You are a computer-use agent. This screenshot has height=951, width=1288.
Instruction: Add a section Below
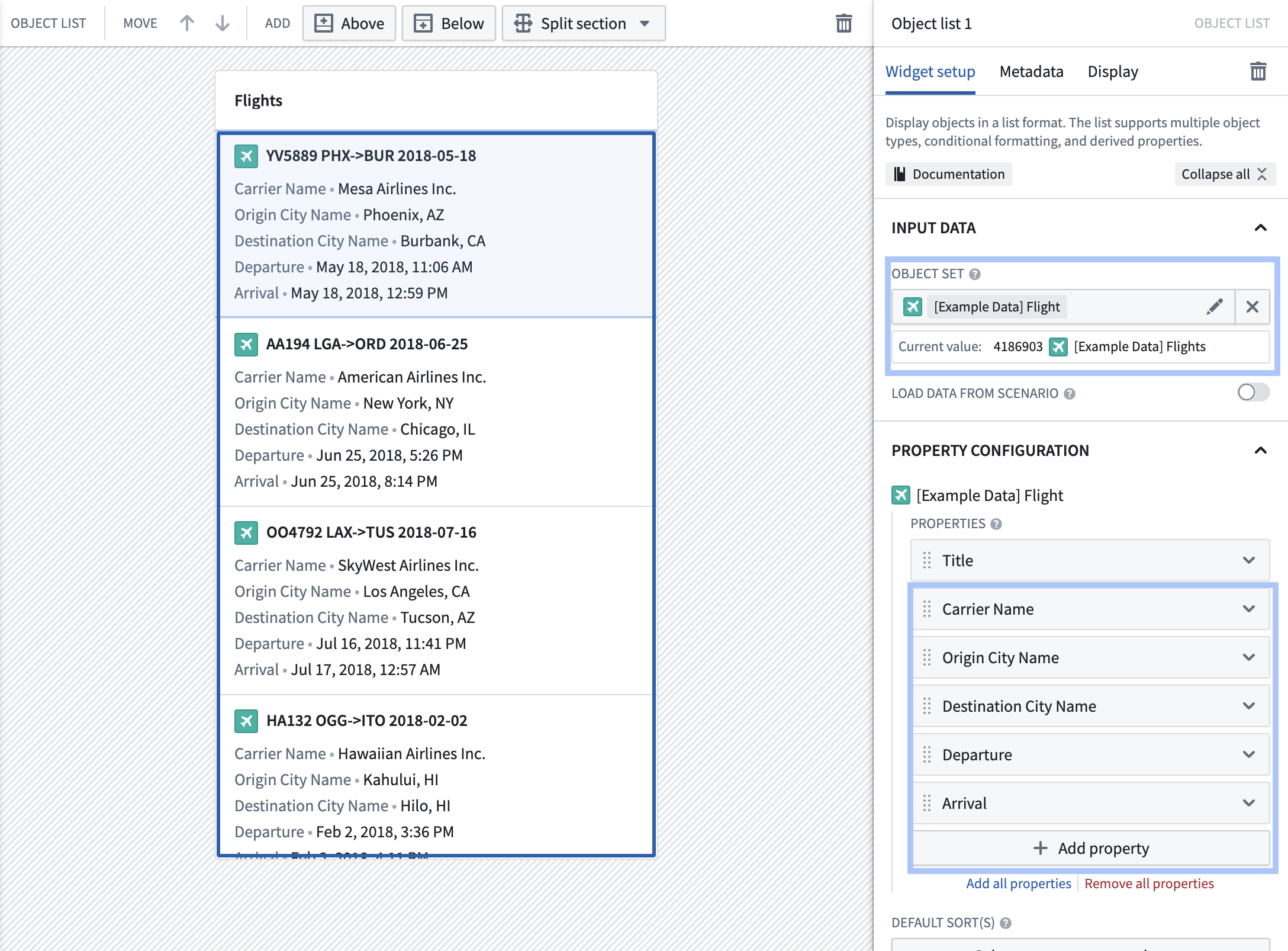click(x=449, y=23)
